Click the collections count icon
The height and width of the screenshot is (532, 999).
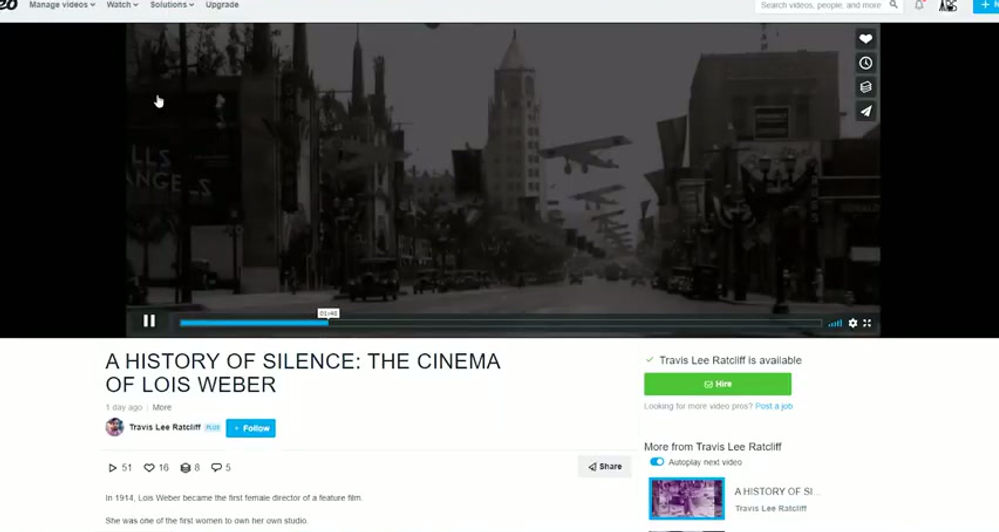click(185, 468)
